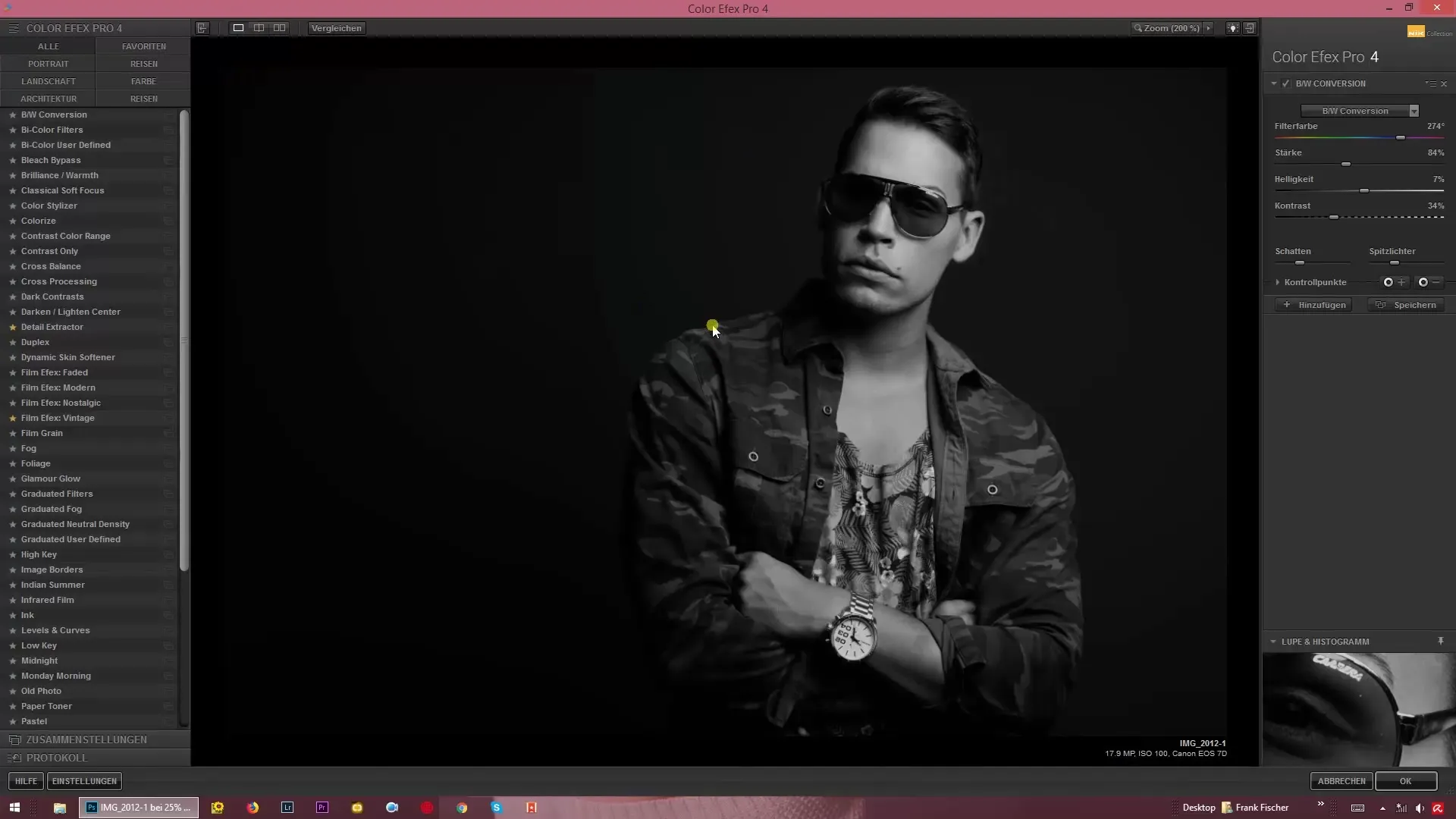Open Firefox from the taskbar
Screen dimensions: 1456x819
click(253, 808)
